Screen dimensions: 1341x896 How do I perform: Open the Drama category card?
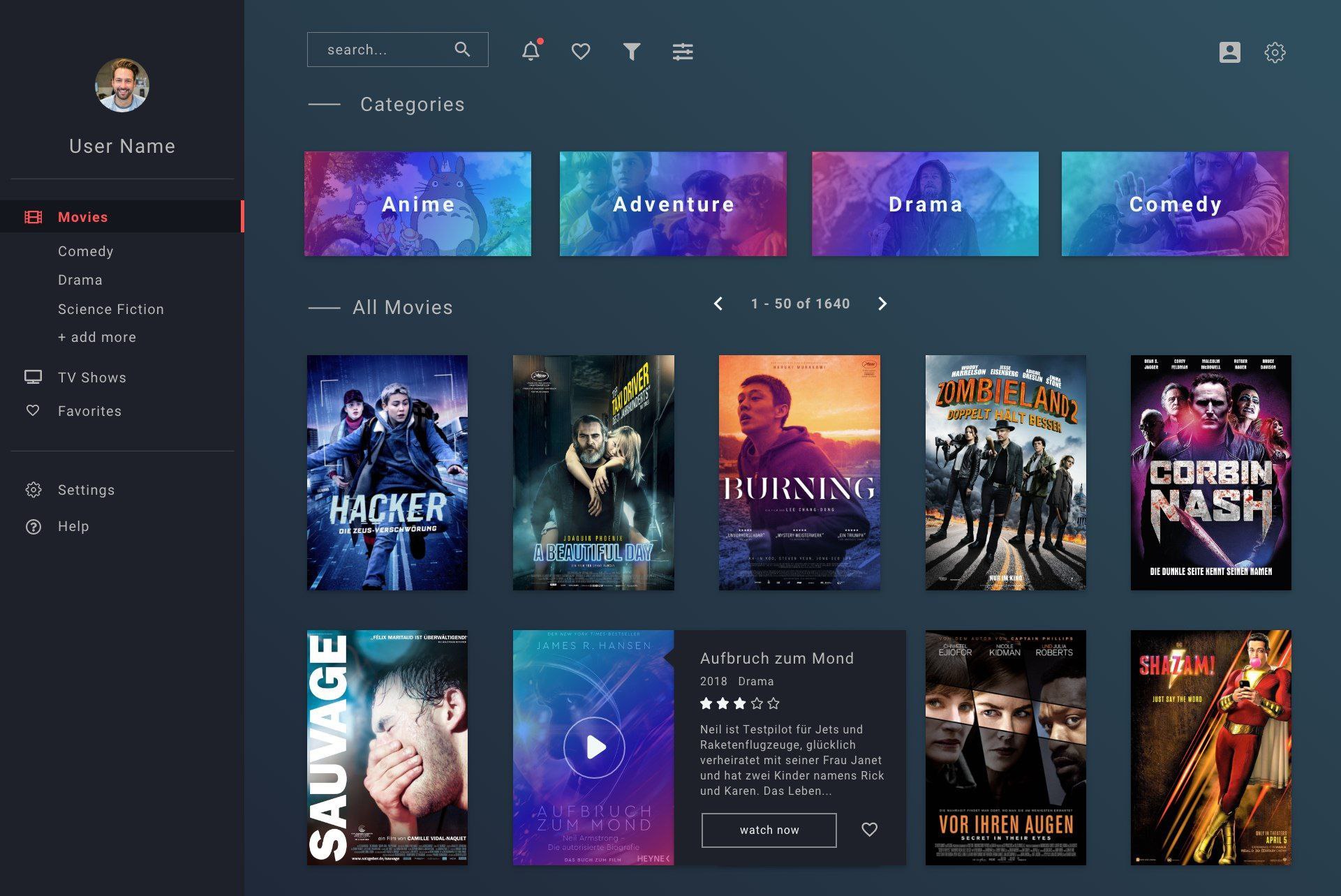[925, 204]
